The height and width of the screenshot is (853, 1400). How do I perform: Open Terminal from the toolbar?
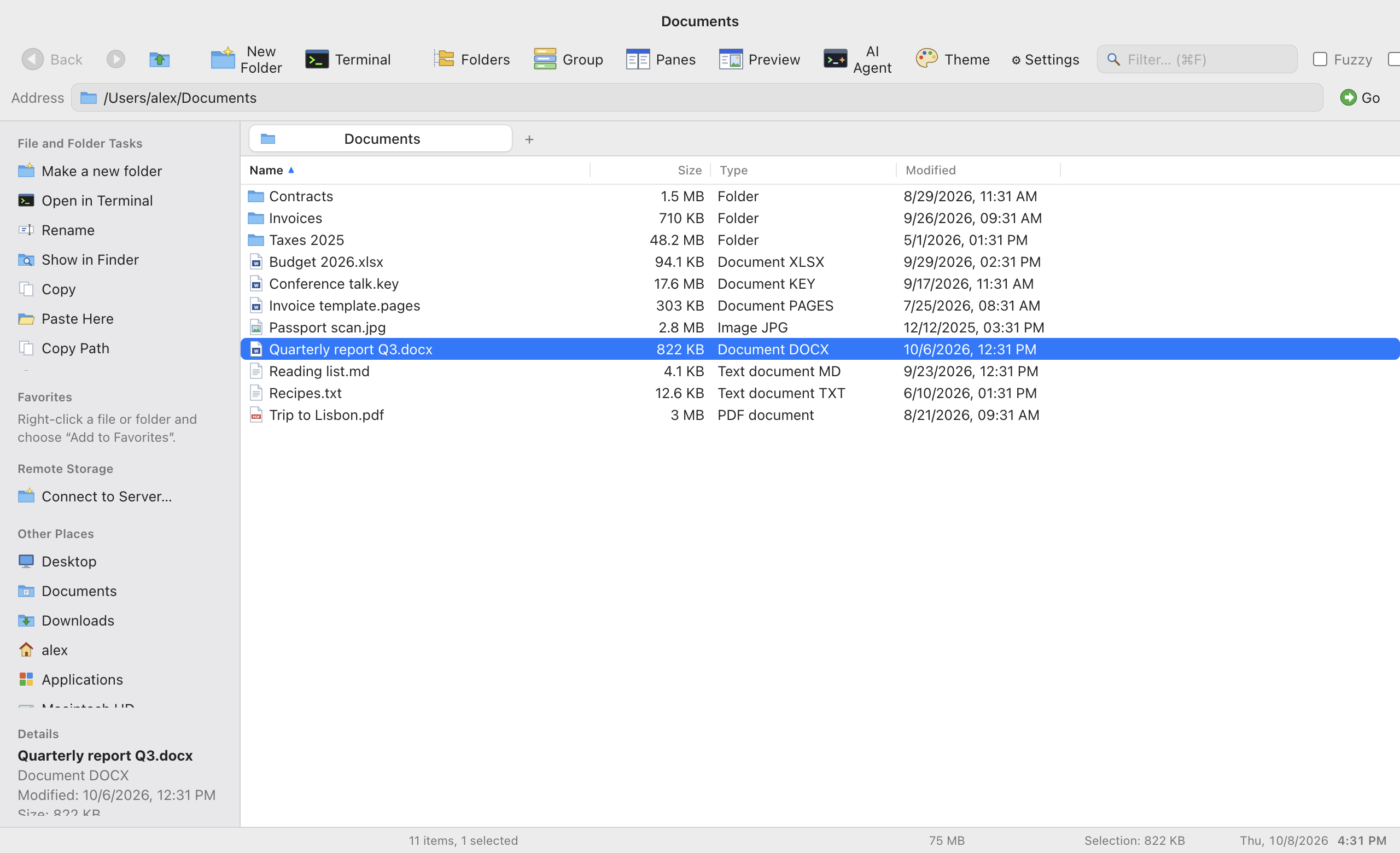[348, 59]
